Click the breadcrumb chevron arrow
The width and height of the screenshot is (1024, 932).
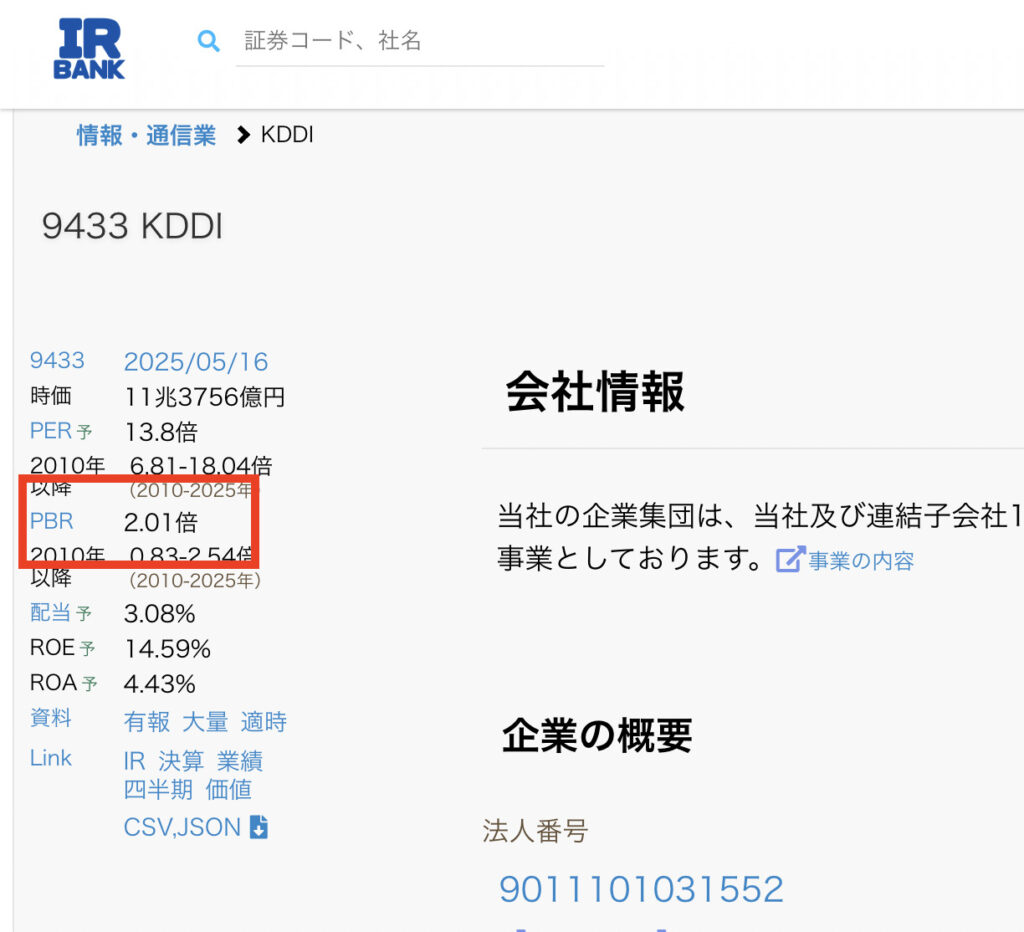point(244,135)
